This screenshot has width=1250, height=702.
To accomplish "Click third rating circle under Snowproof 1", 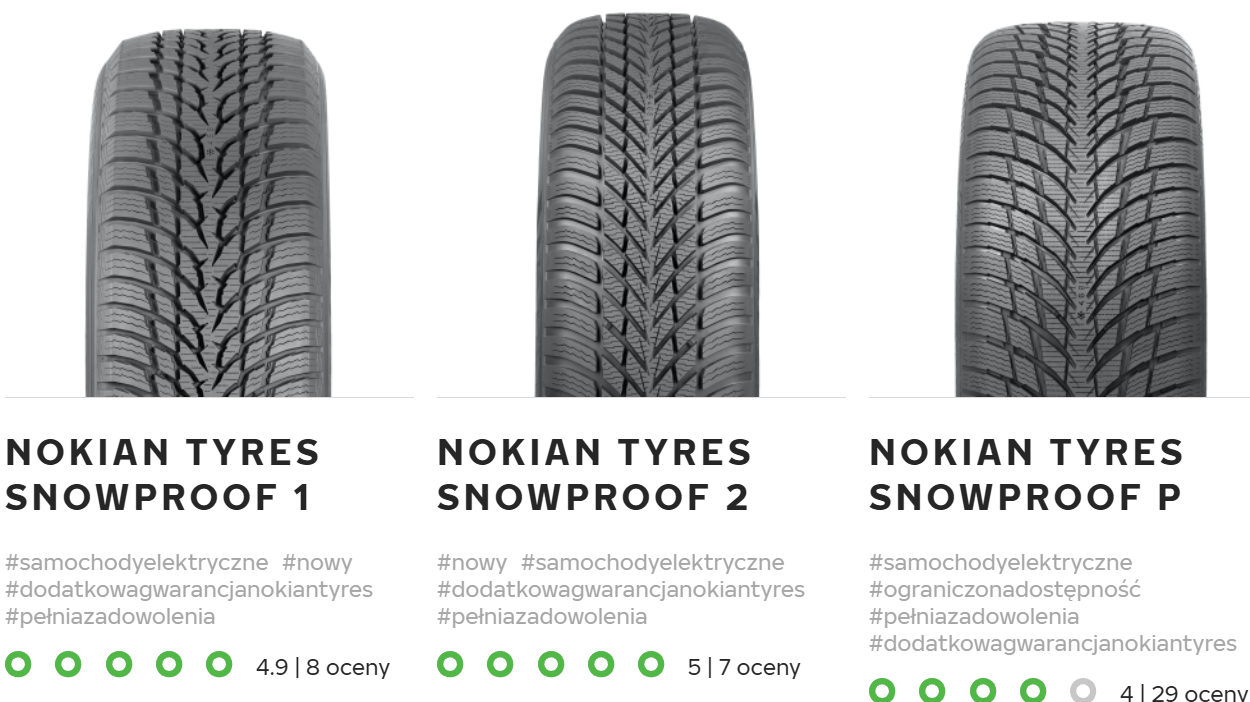I will point(118,664).
